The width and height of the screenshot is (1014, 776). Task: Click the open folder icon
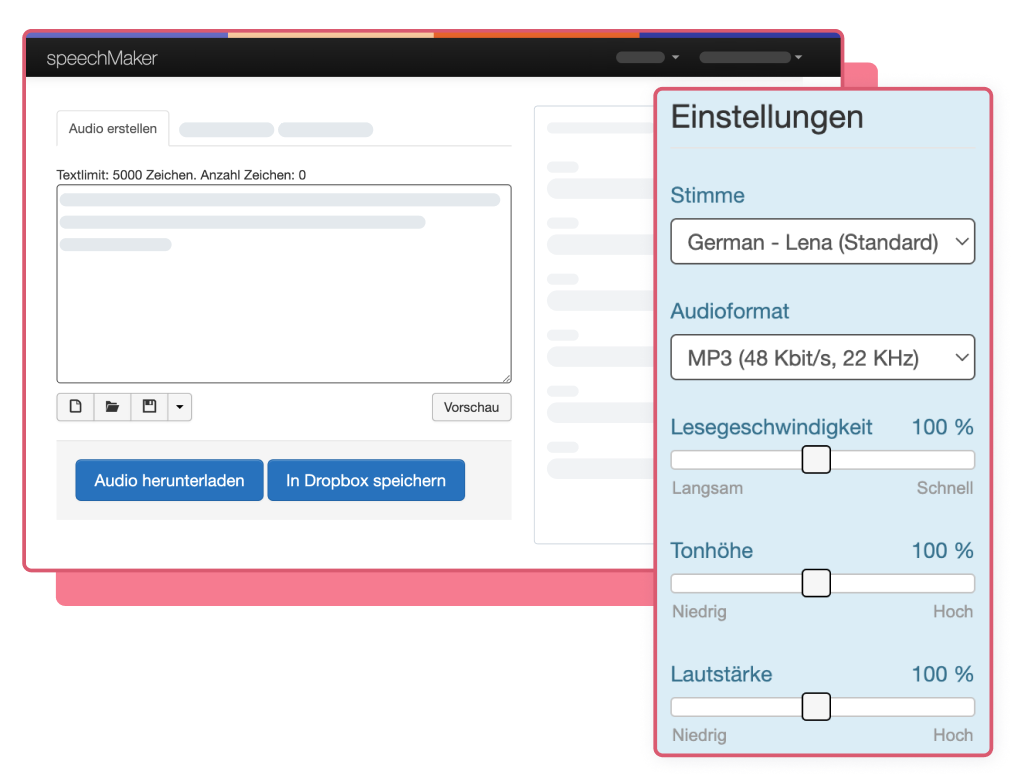coord(112,407)
